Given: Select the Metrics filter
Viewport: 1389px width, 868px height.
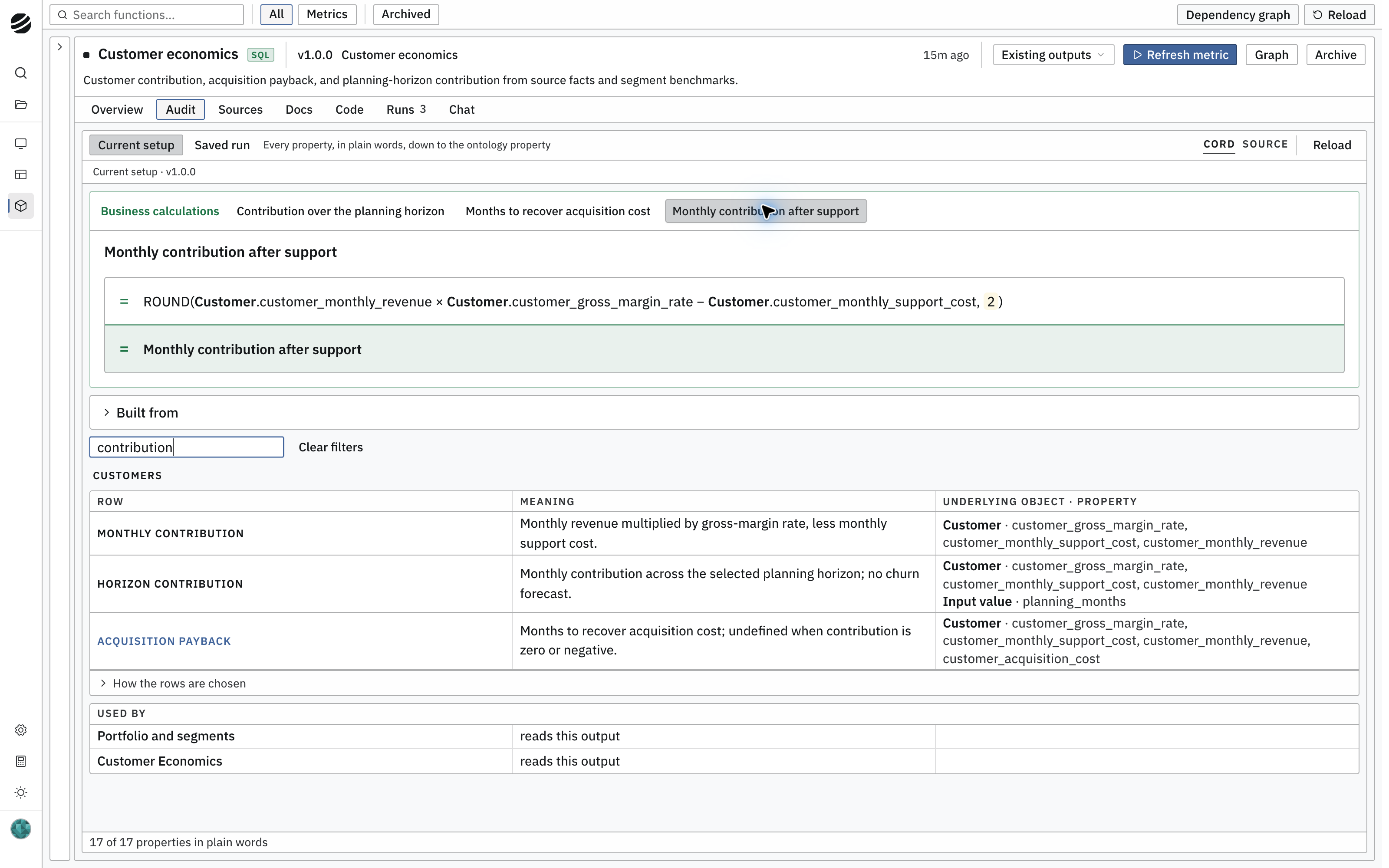Looking at the screenshot, I should 326,14.
